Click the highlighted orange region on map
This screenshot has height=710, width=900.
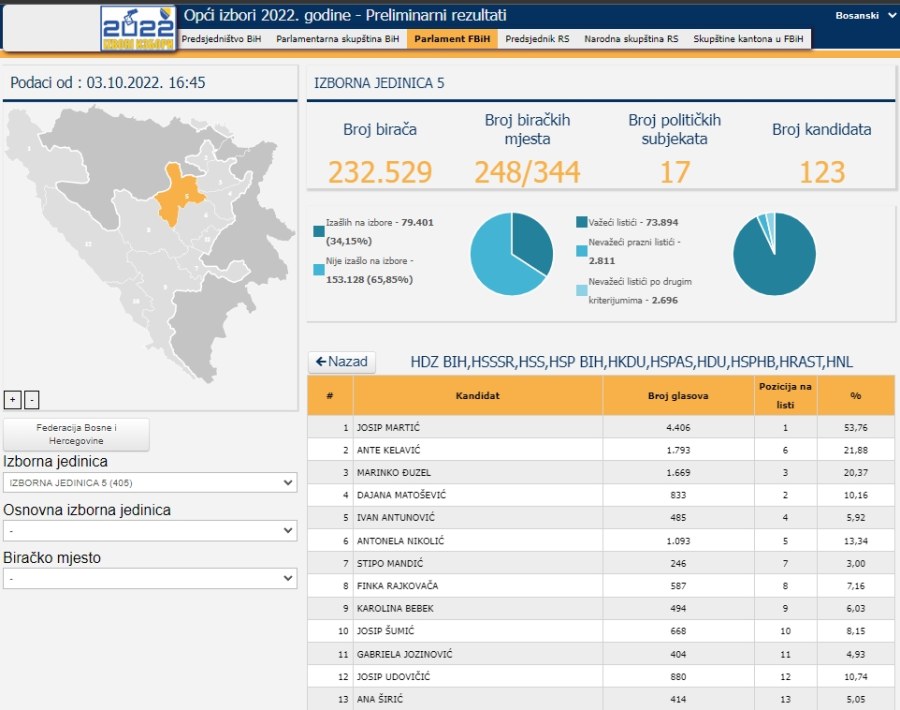(x=177, y=193)
